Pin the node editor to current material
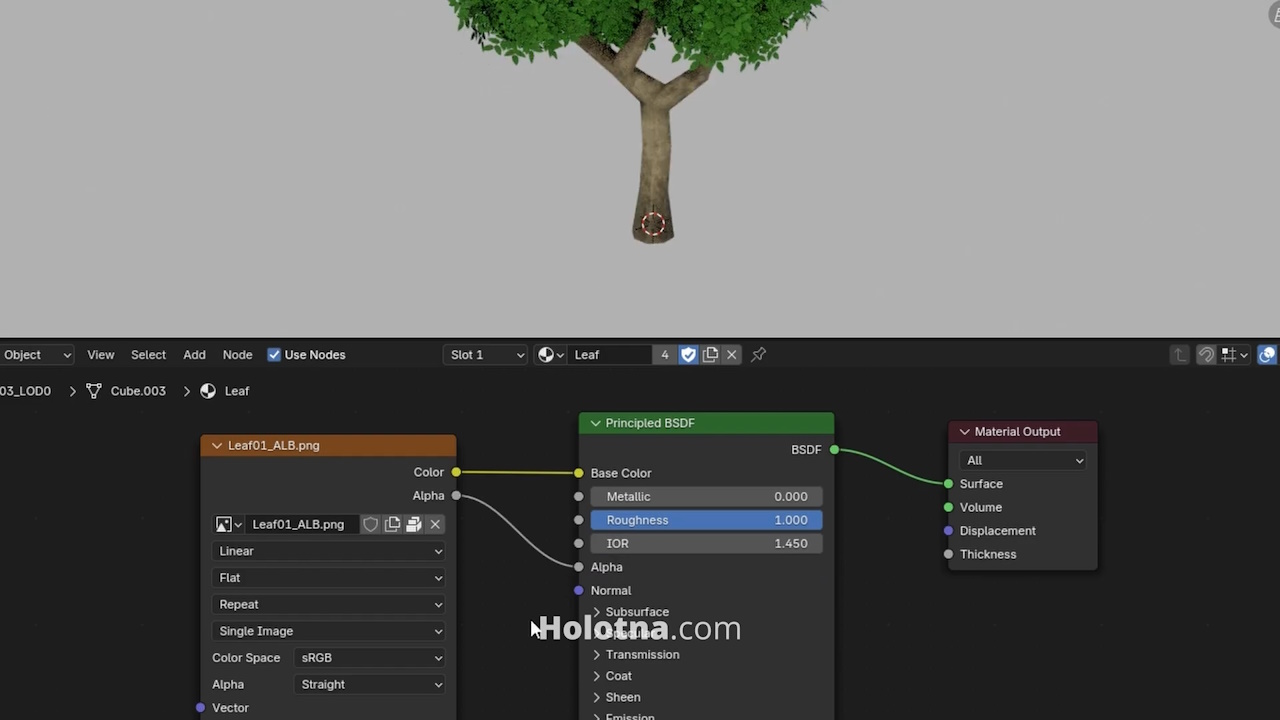 coord(759,354)
